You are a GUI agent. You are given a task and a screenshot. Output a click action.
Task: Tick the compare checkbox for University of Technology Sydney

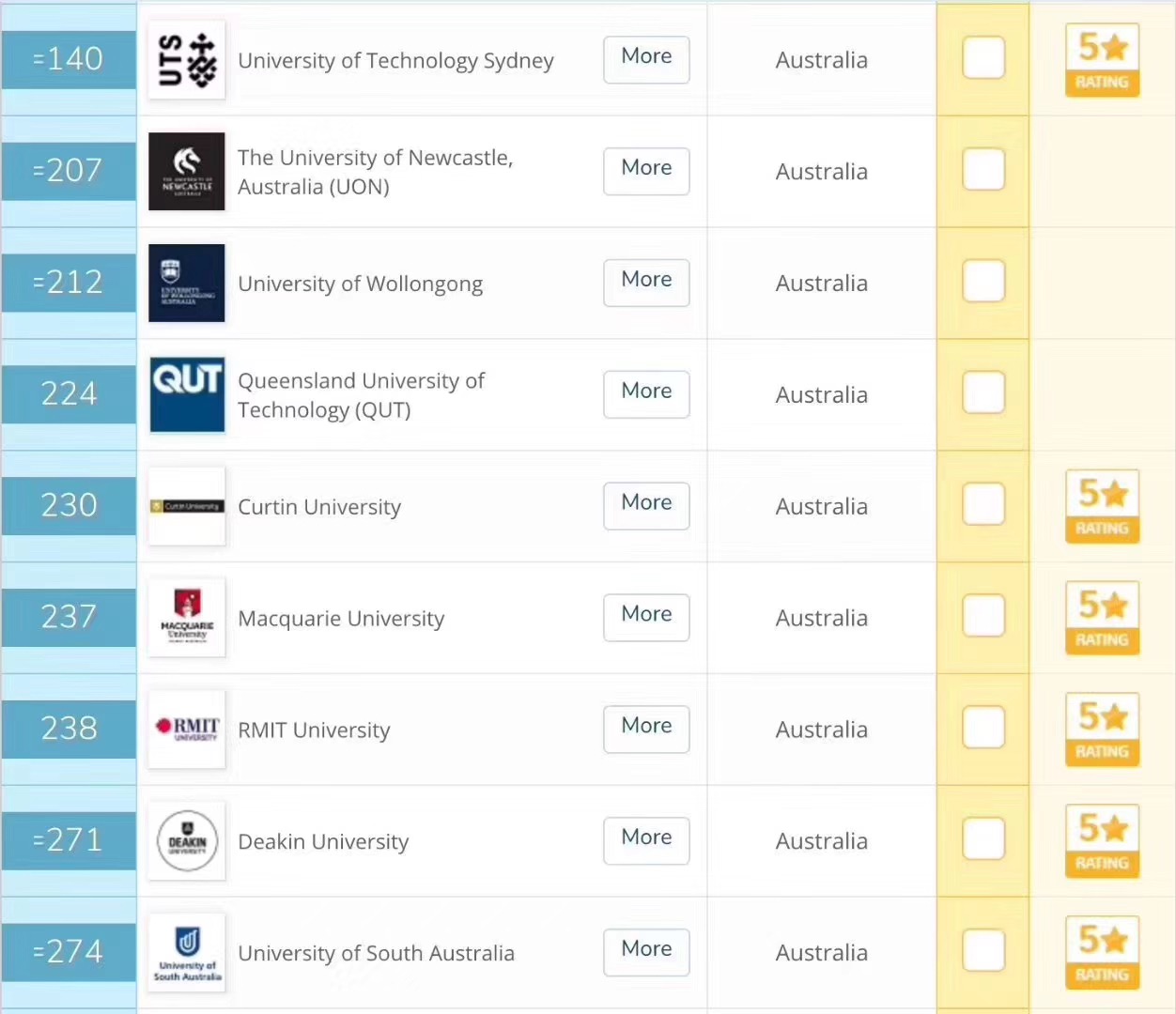pyautogui.click(x=983, y=58)
